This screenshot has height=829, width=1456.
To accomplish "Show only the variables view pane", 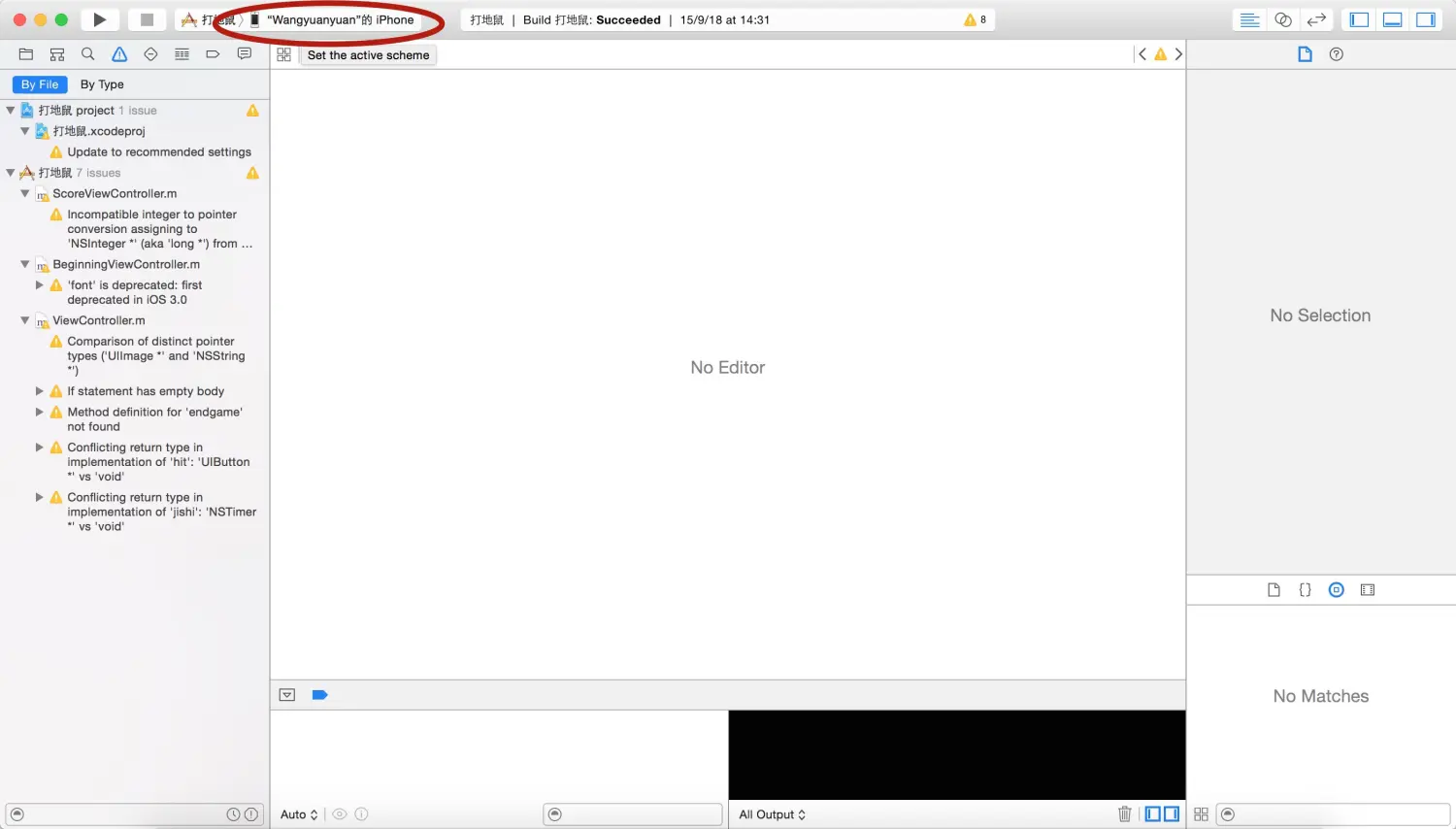I will tap(1153, 814).
